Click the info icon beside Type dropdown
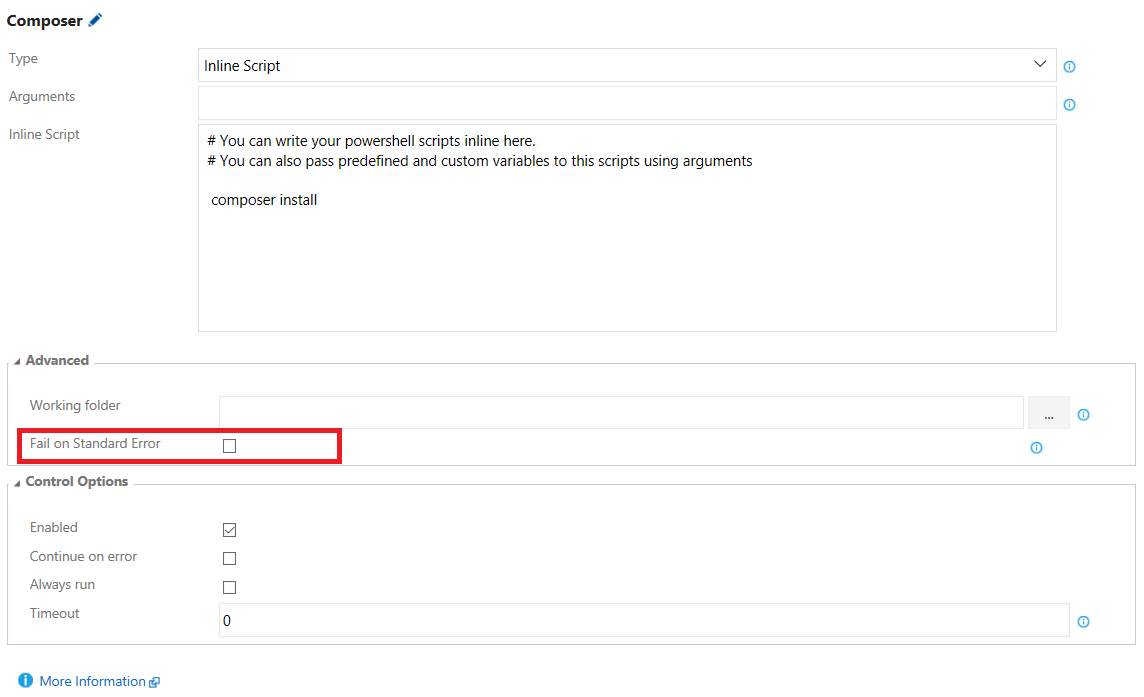The image size is (1144, 697). pyautogui.click(x=1069, y=67)
